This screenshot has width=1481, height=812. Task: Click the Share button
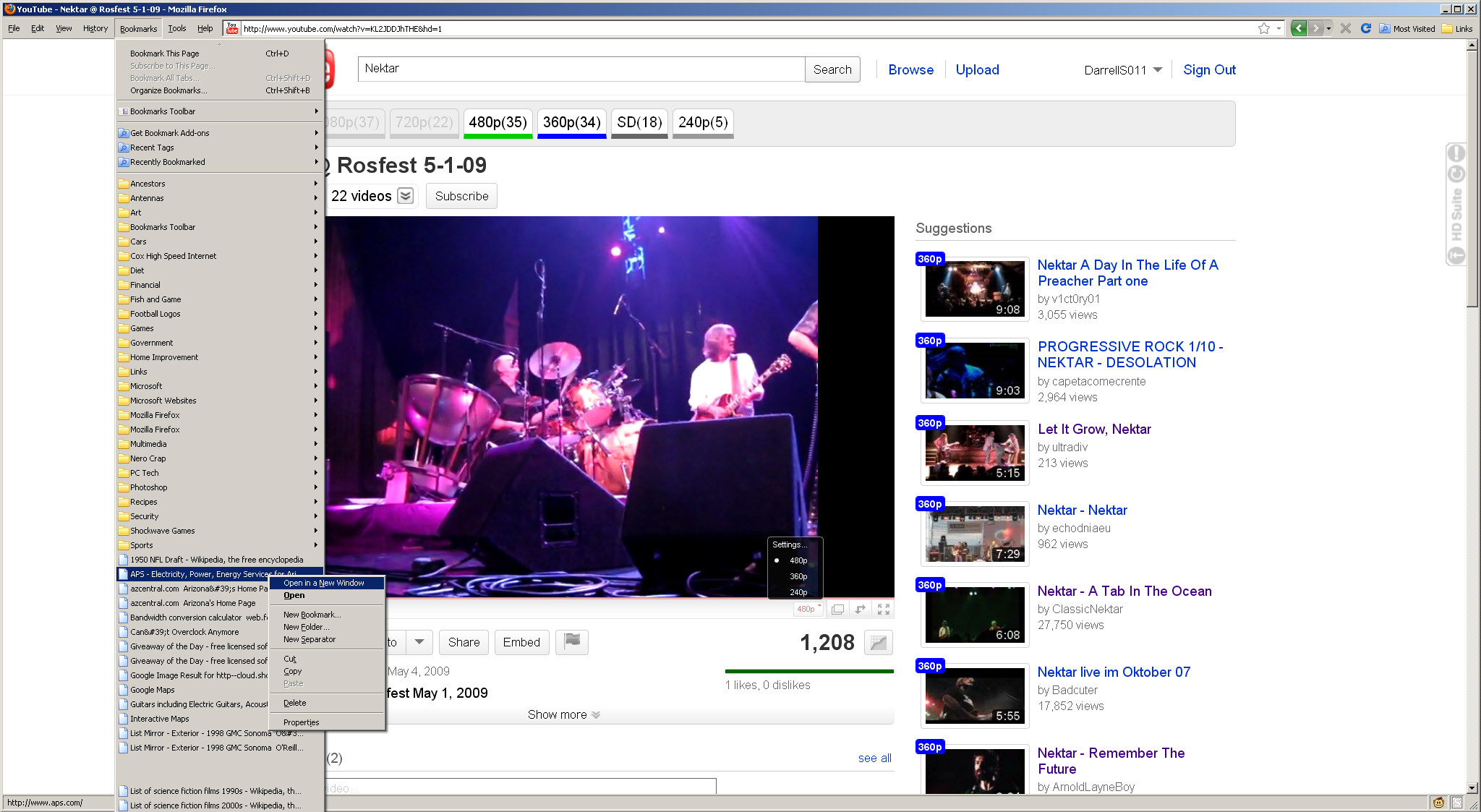[464, 642]
